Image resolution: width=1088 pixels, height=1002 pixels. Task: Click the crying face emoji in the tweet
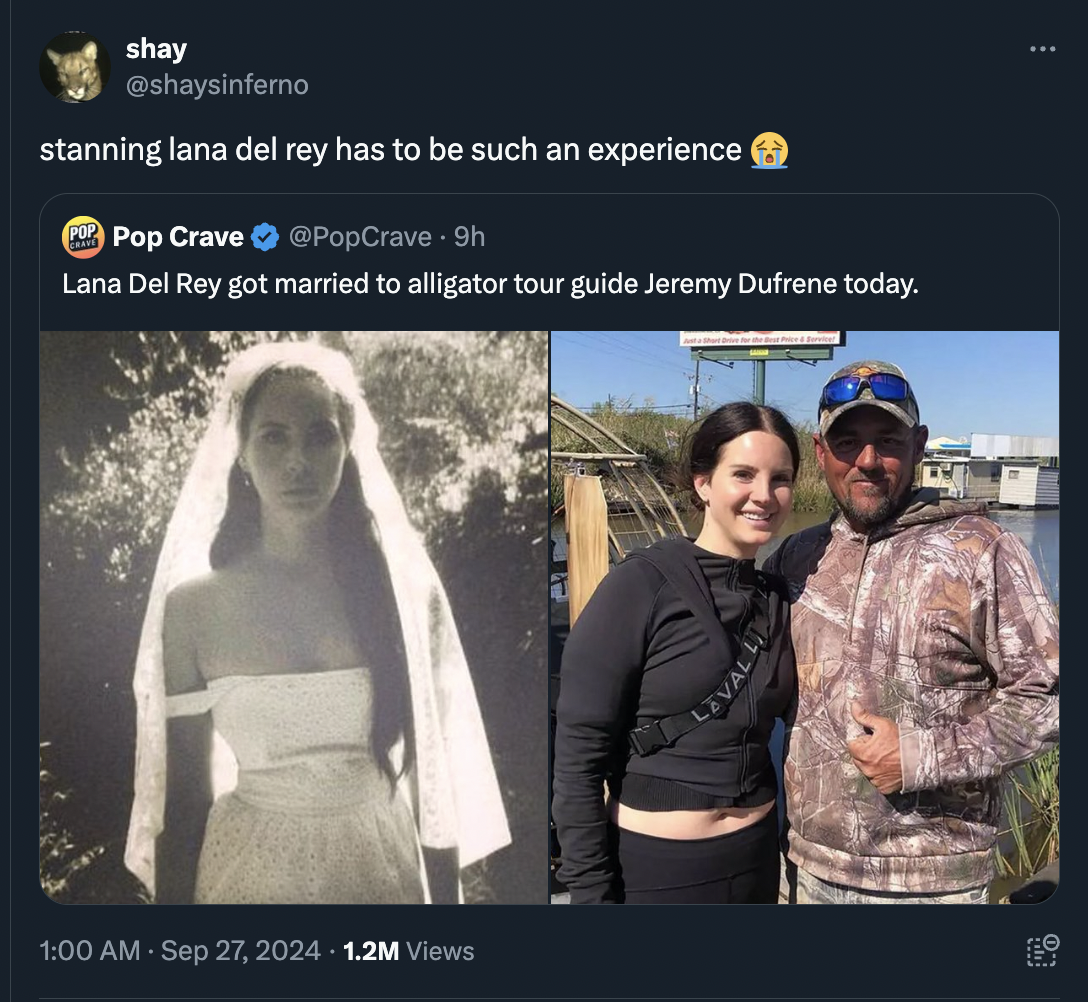(770, 151)
